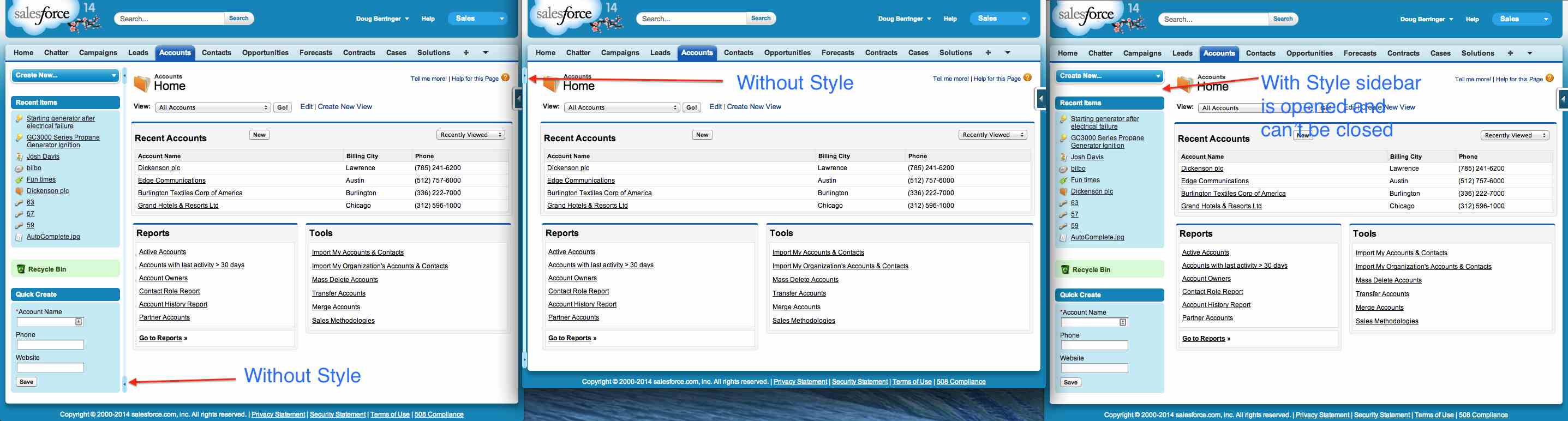Click Privacy Statement link in middle screenshot footer

[800, 382]
